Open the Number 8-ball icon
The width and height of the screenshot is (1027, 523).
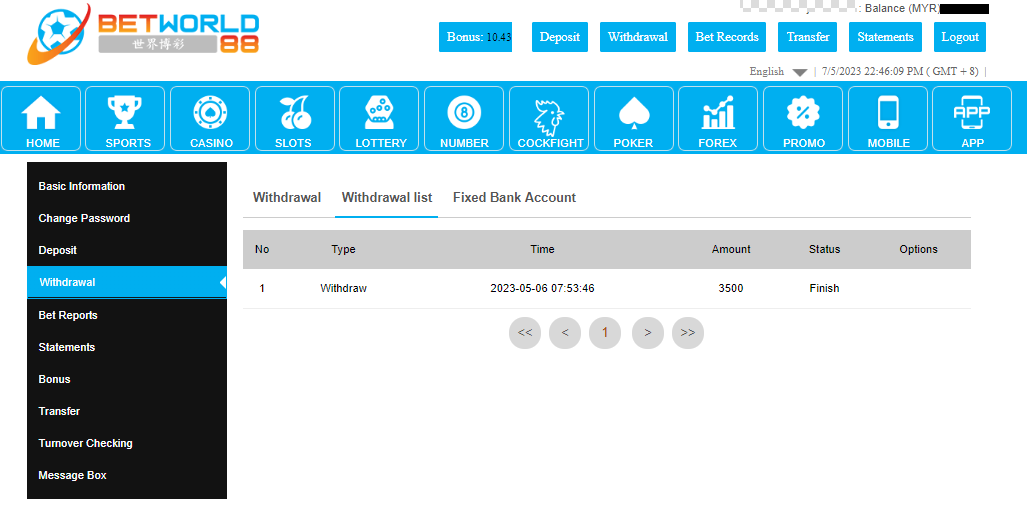[464, 113]
